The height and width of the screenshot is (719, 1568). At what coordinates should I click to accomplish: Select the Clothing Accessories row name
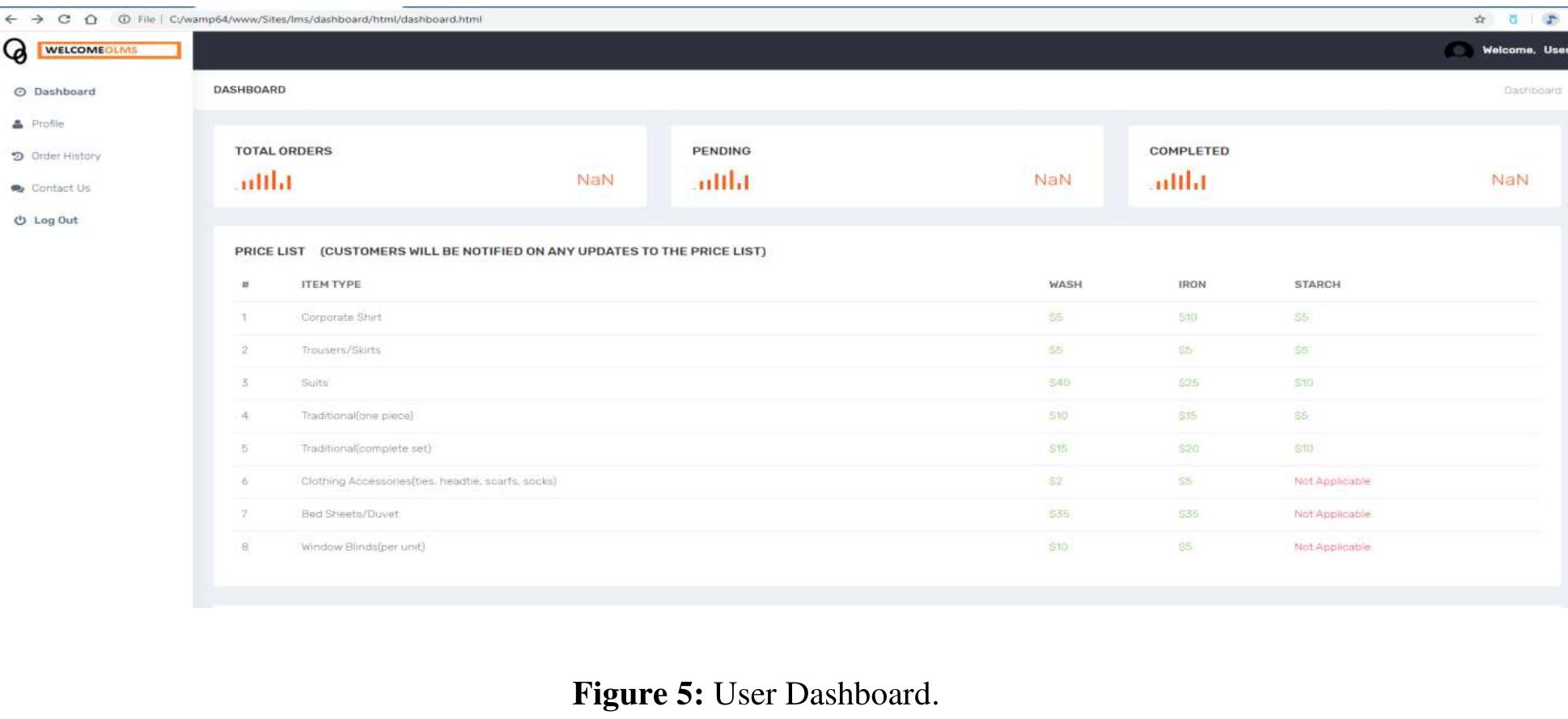click(x=428, y=481)
